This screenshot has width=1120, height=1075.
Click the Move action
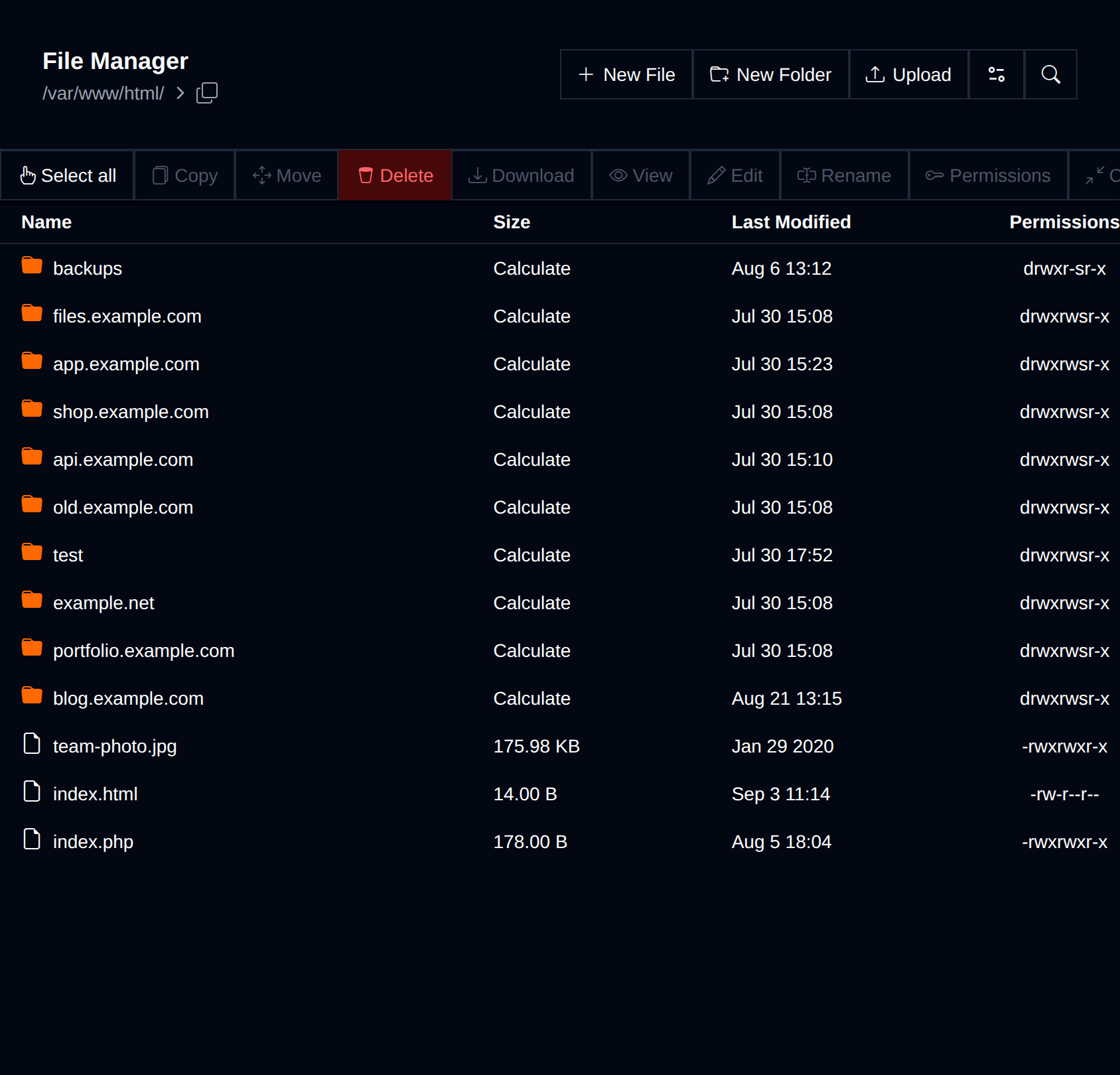pos(287,175)
